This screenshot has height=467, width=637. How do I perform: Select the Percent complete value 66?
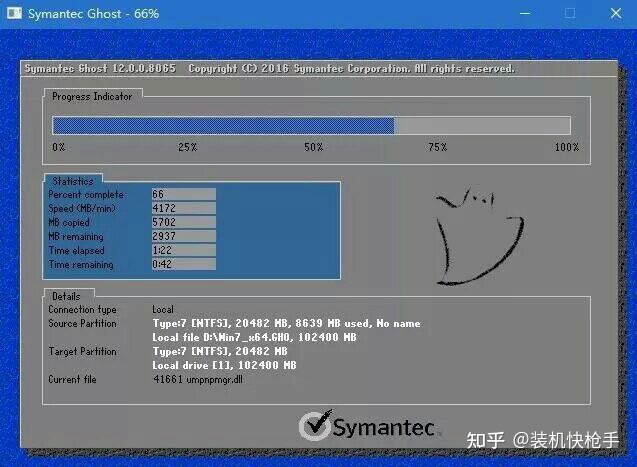click(184, 194)
